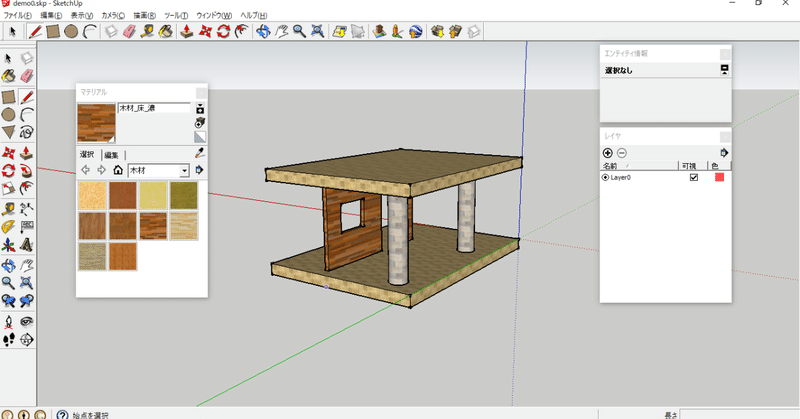Toggle Layer0 visibility checkbox

pyautogui.click(x=694, y=177)
